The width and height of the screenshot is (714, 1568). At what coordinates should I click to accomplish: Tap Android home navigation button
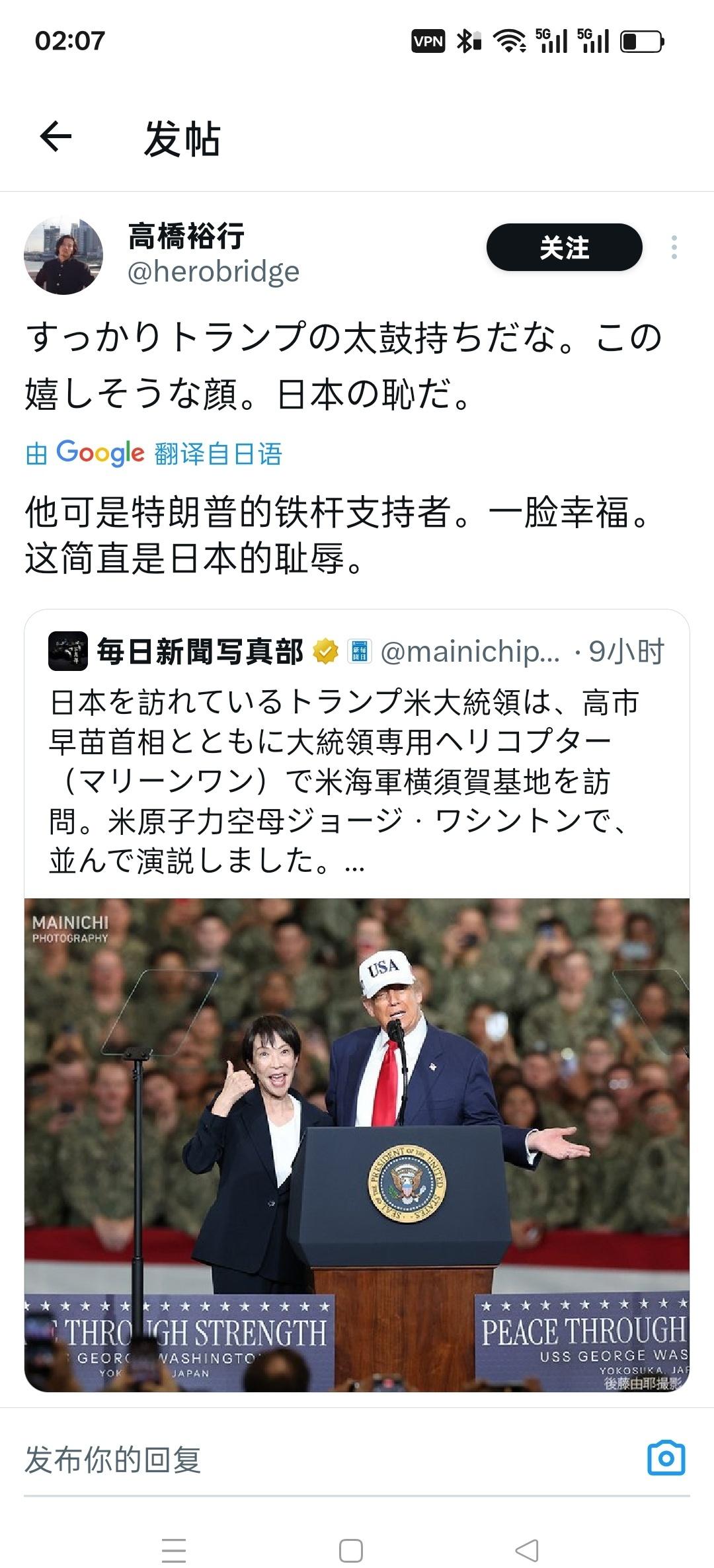(351, 1550)
